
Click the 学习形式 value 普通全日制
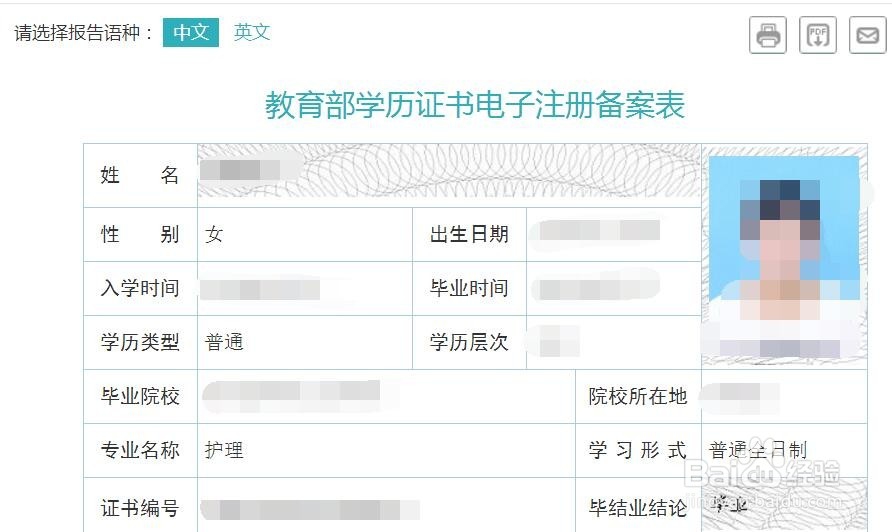pos(758,450)
